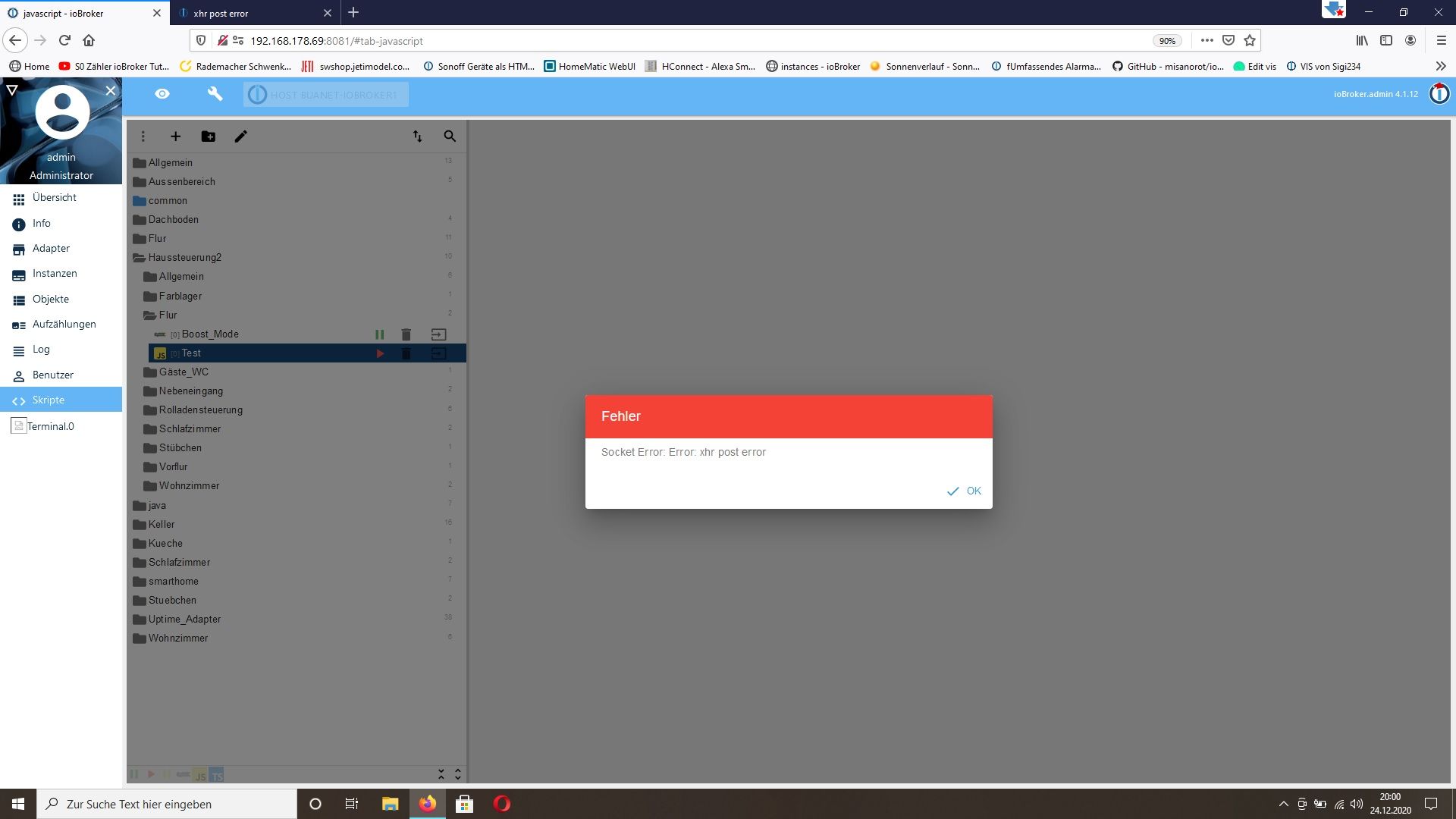Expand the common folder
Image resolution: width=1456 pixels, height=819 pixels.
[x=139, y=201]
